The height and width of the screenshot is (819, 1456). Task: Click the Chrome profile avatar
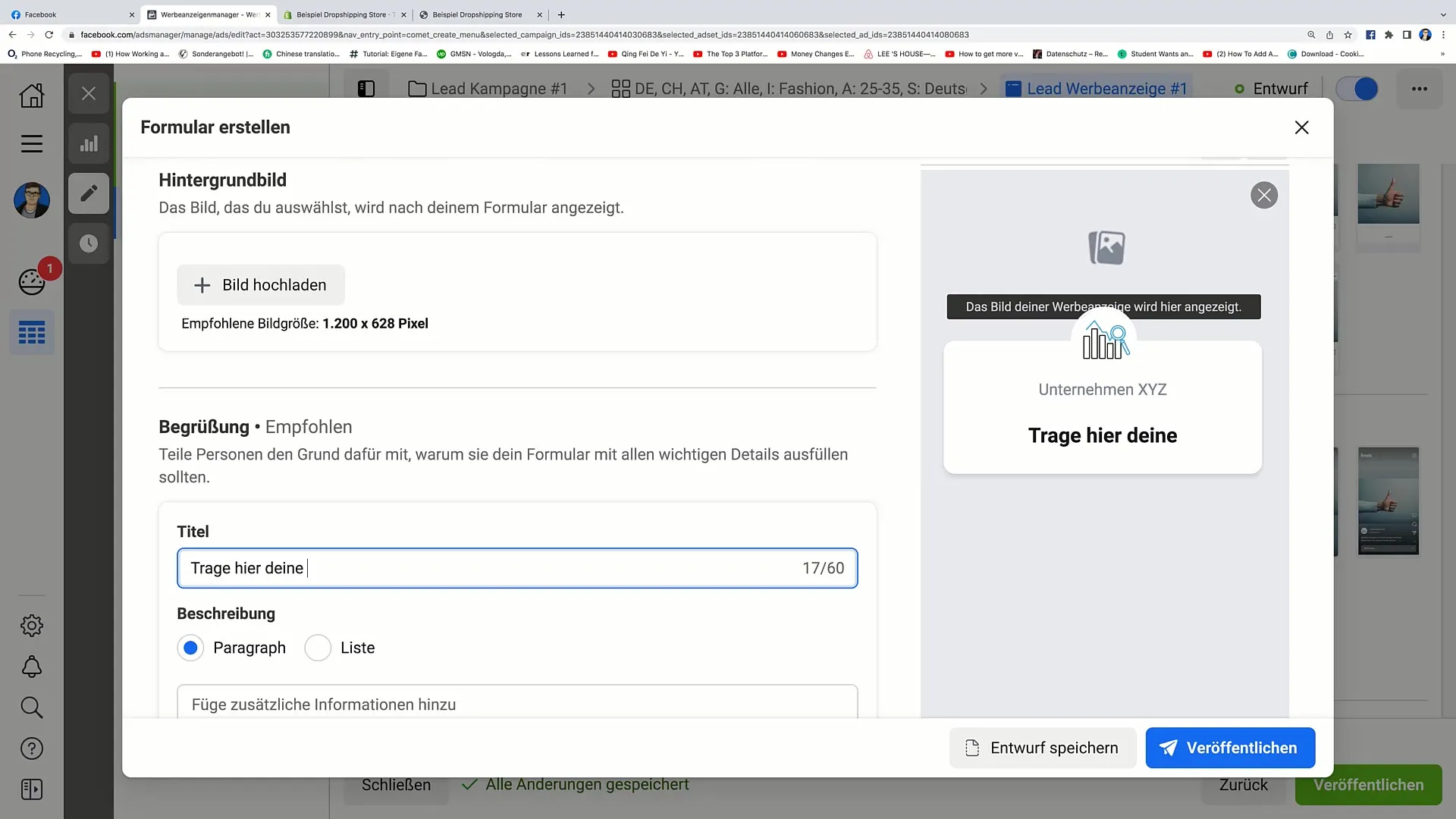pyautogui.click(x=1425, y=35)
